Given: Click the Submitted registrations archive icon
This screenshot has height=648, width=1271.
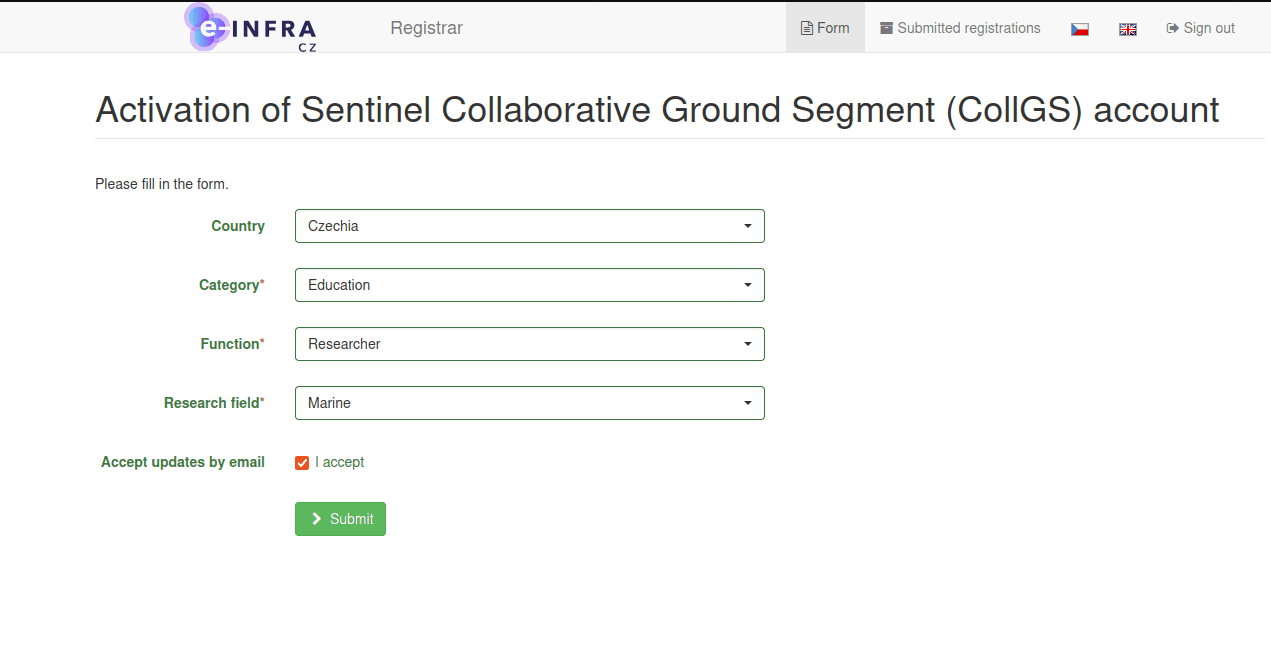Looking at the screenshot, I should (x=886, y=28).
